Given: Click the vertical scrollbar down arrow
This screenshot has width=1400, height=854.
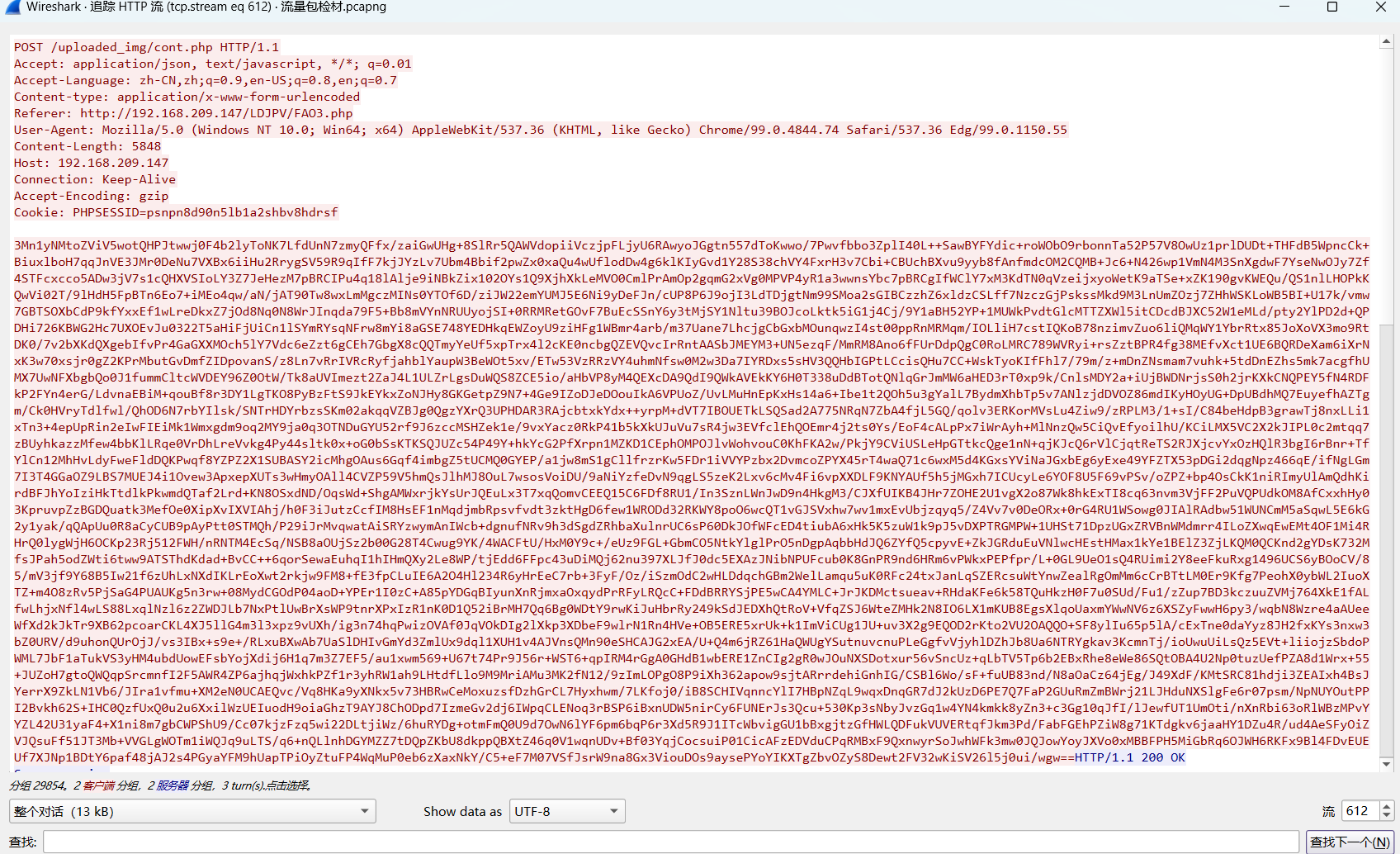Looking at the screenshot, I should pyautogui.click(x=1387, y=764).
